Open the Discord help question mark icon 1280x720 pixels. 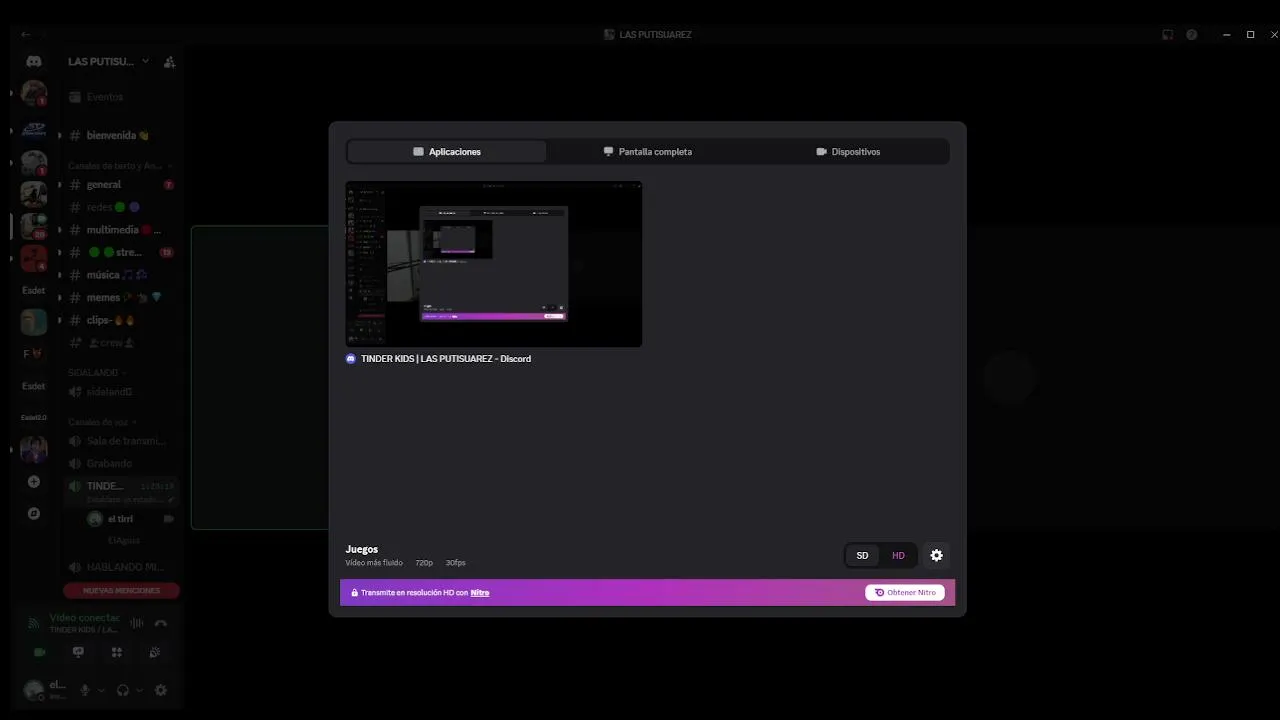click(x=1191, y=35)
